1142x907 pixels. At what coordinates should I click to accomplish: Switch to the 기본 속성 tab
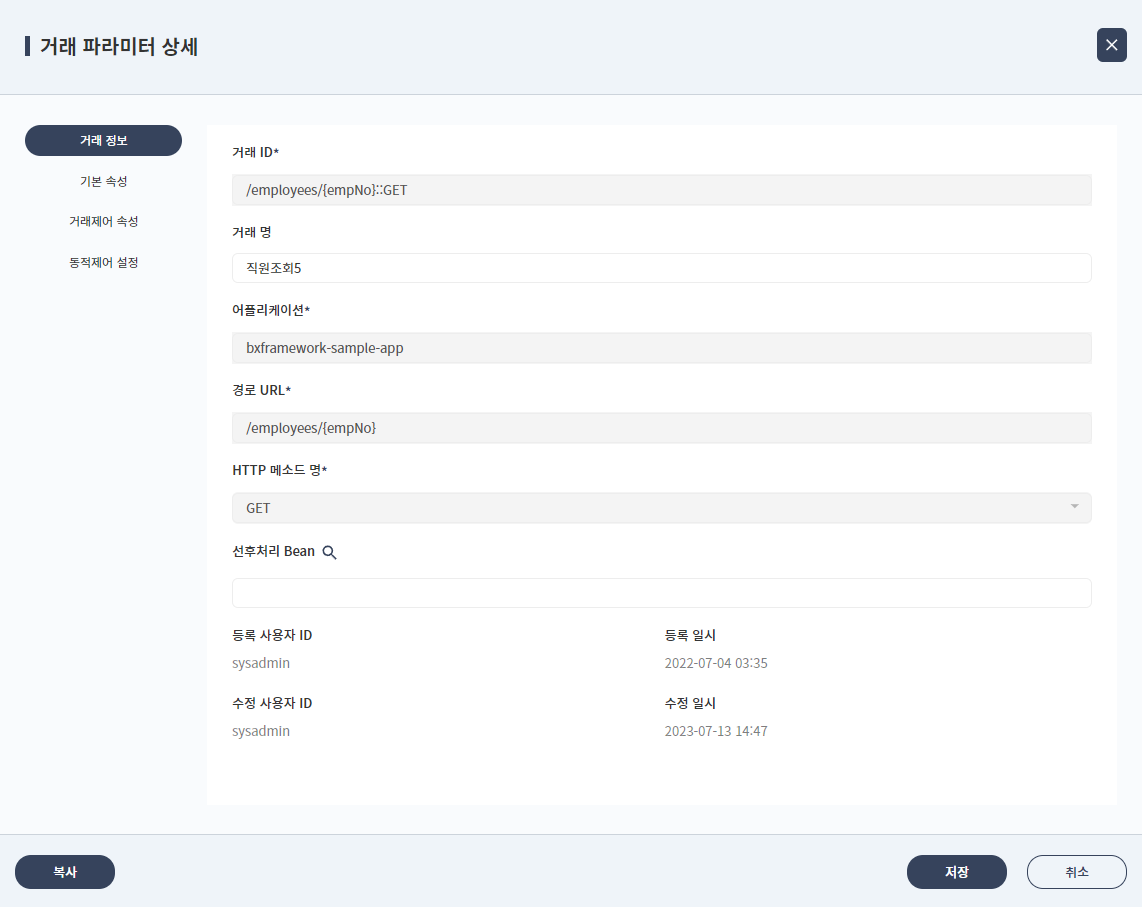[103, 181]
